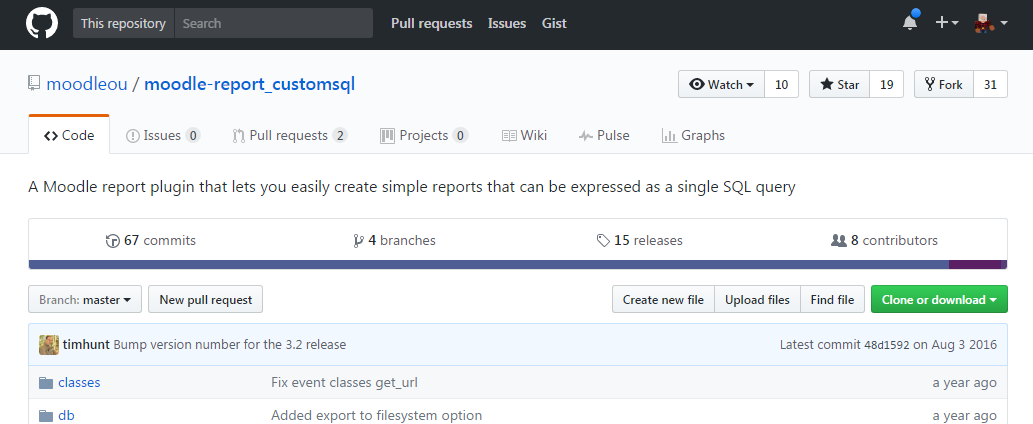View the 4 branches
Viewport: 1033px width, 424px height.
pos(394,240)
